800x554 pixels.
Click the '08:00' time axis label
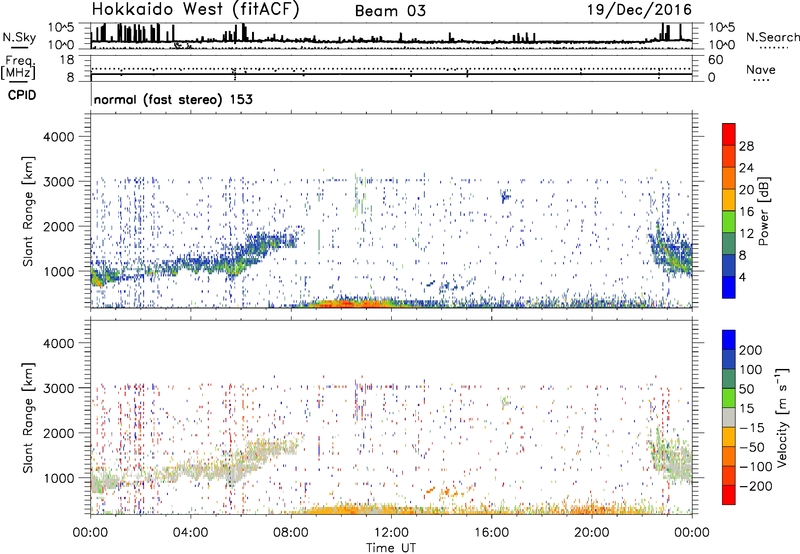click(291, 533)
